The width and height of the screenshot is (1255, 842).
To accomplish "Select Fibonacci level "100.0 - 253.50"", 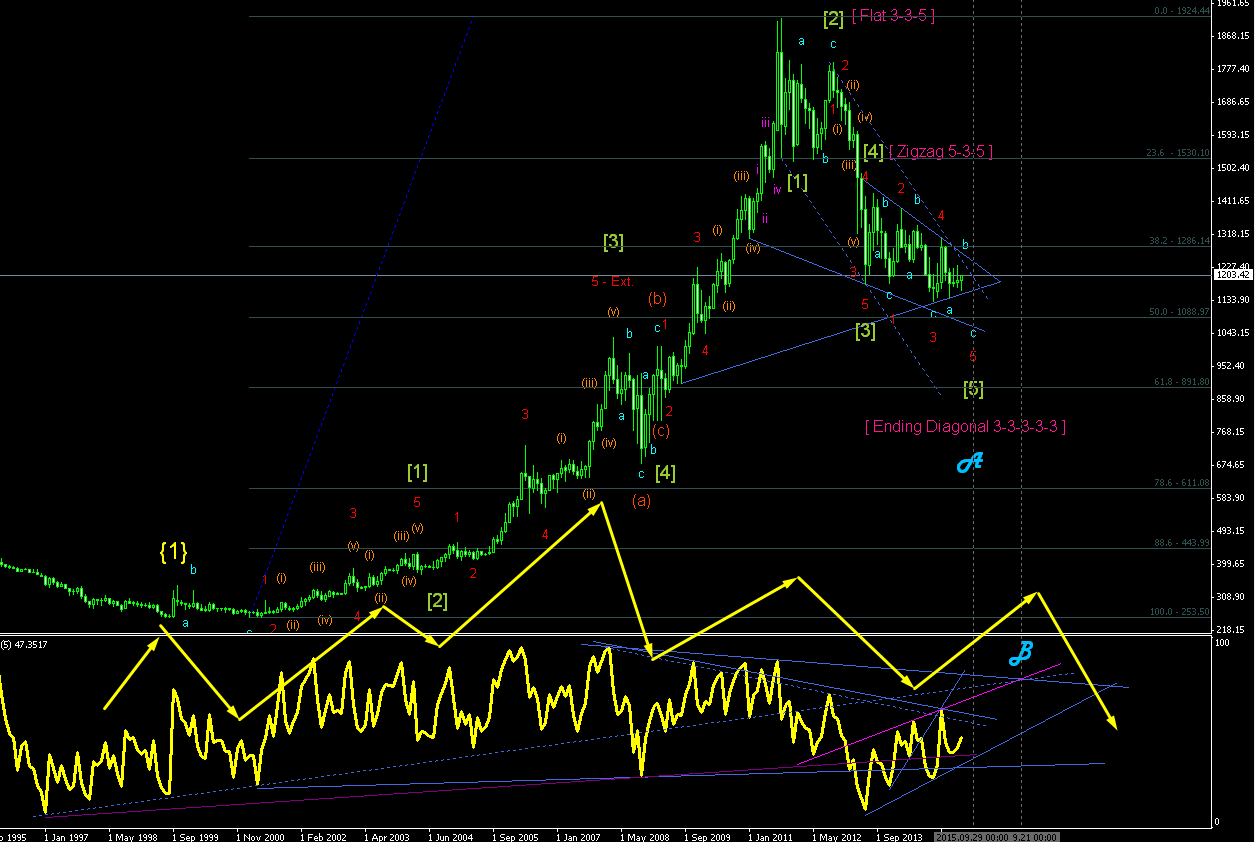I will [x=1179, y=612].
